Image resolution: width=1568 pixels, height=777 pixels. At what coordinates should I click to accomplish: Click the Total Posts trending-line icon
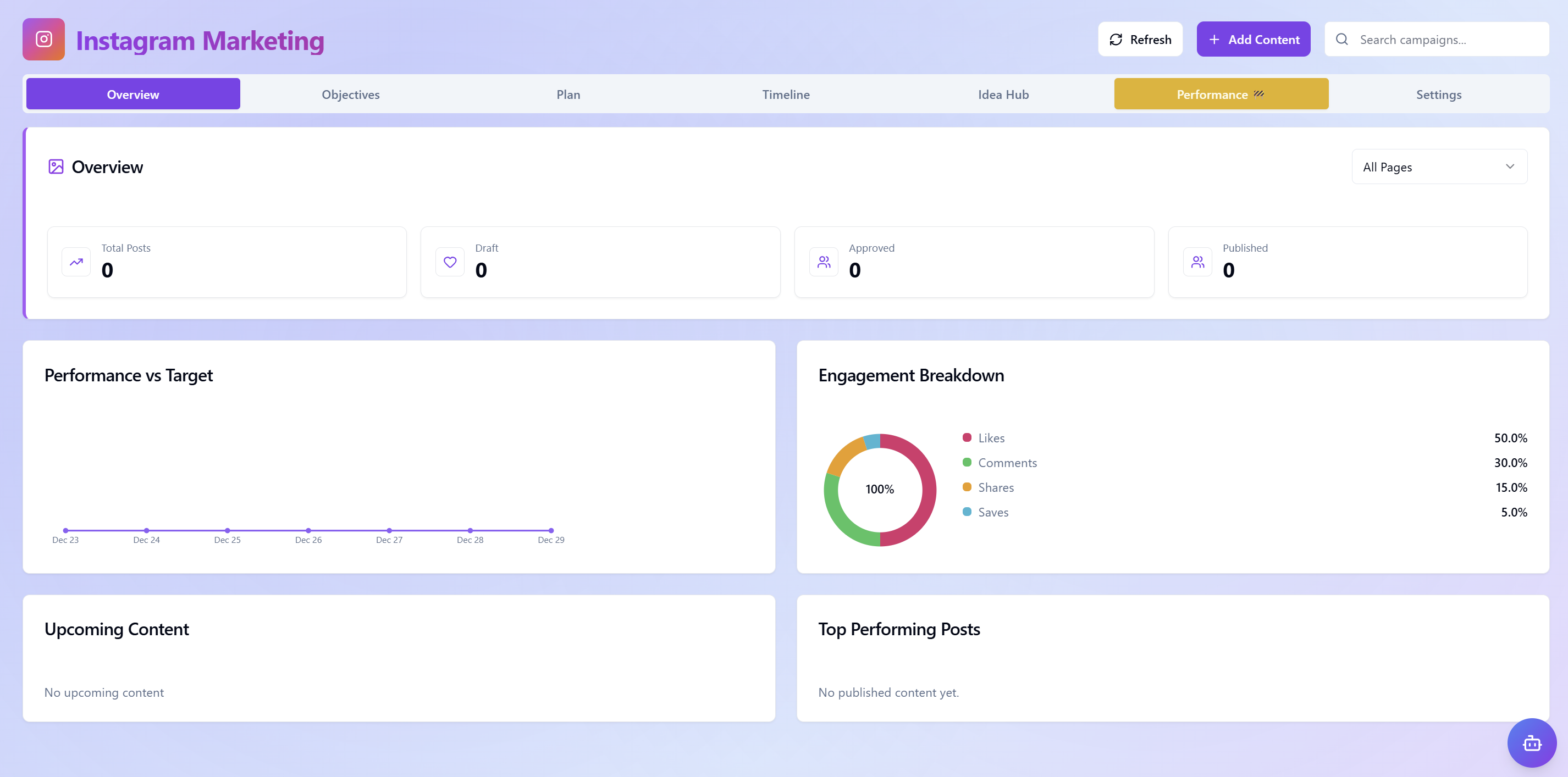[76, 262]
